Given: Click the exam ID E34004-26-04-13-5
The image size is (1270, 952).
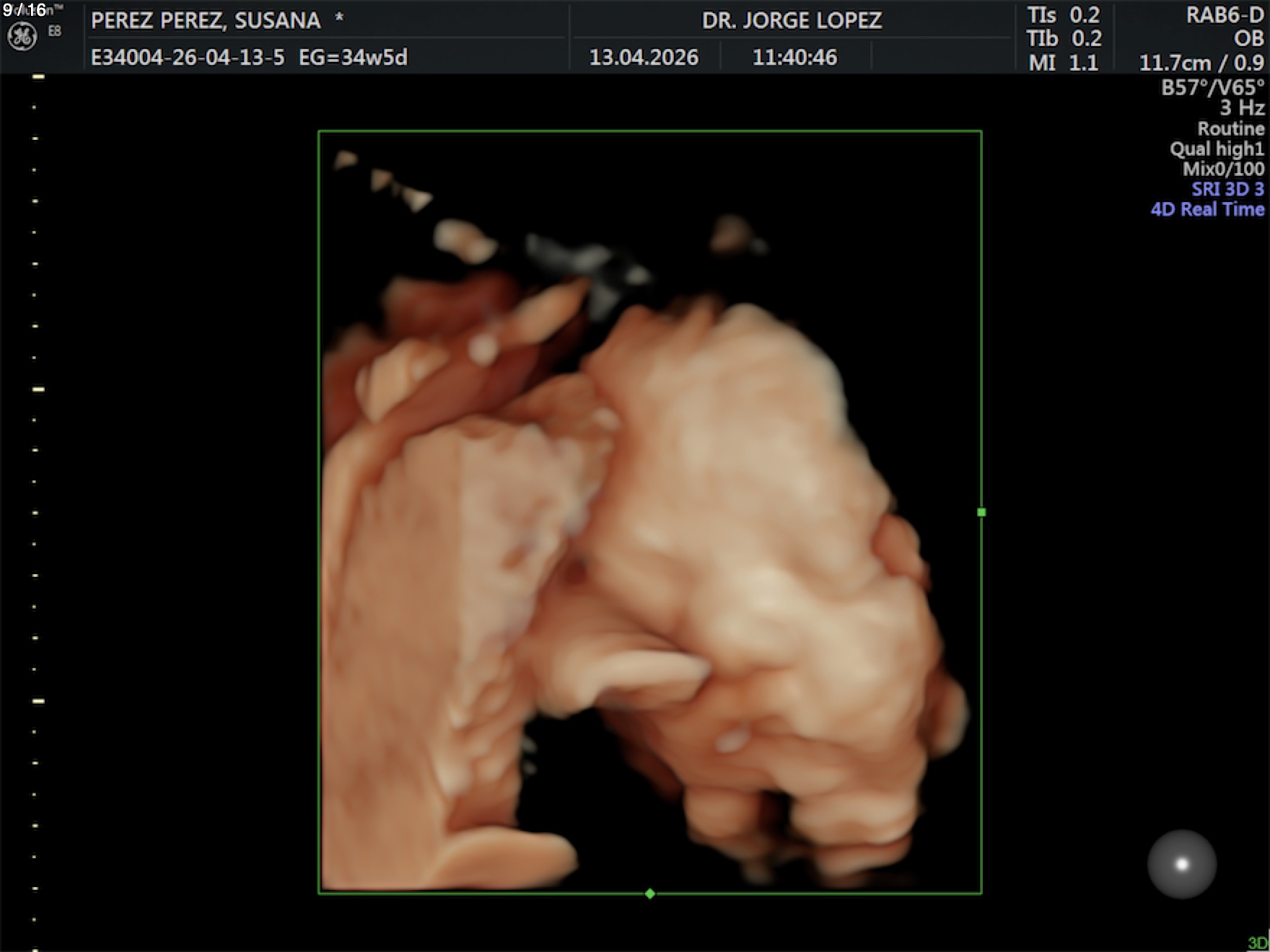Looking at the screenshot, I should click(x=188, y=58).
